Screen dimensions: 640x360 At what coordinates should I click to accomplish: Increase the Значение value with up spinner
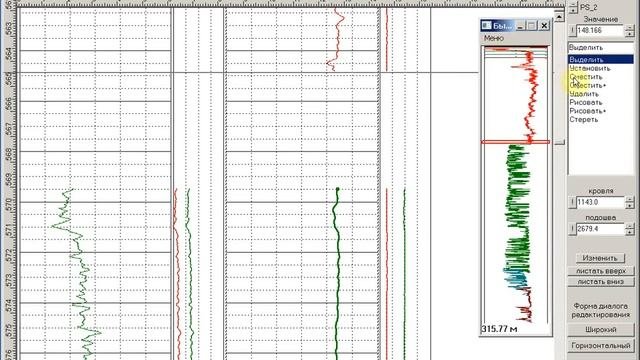[629, 27]
